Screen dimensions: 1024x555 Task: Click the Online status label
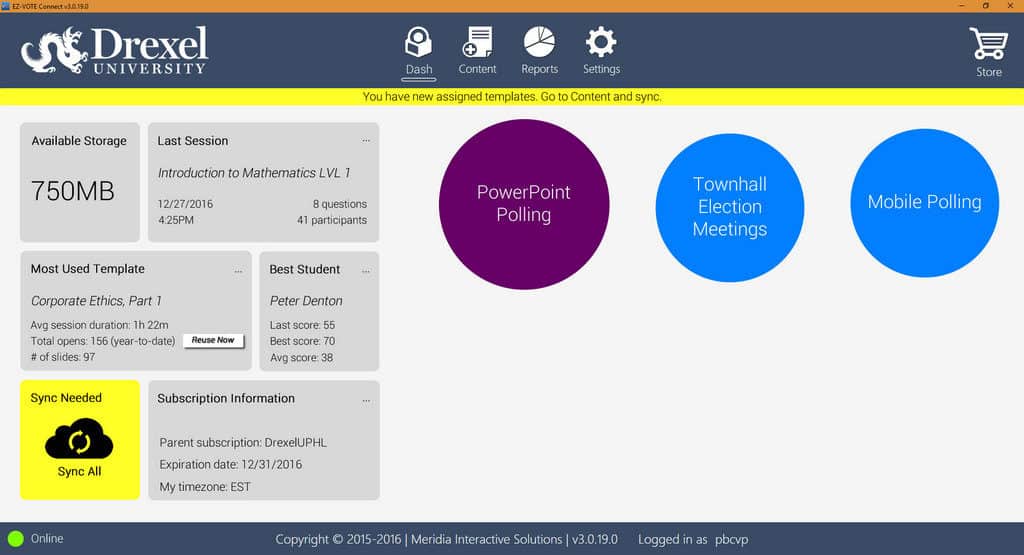47,539
